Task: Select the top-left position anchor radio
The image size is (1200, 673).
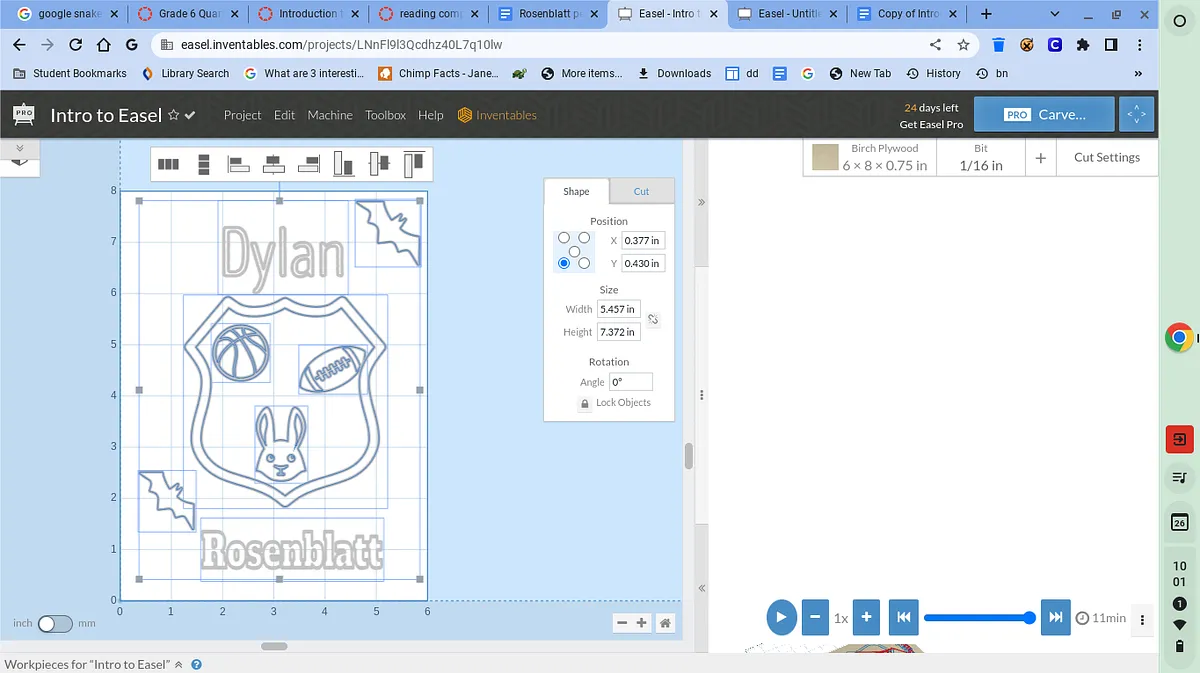Action: pos(564,238)
